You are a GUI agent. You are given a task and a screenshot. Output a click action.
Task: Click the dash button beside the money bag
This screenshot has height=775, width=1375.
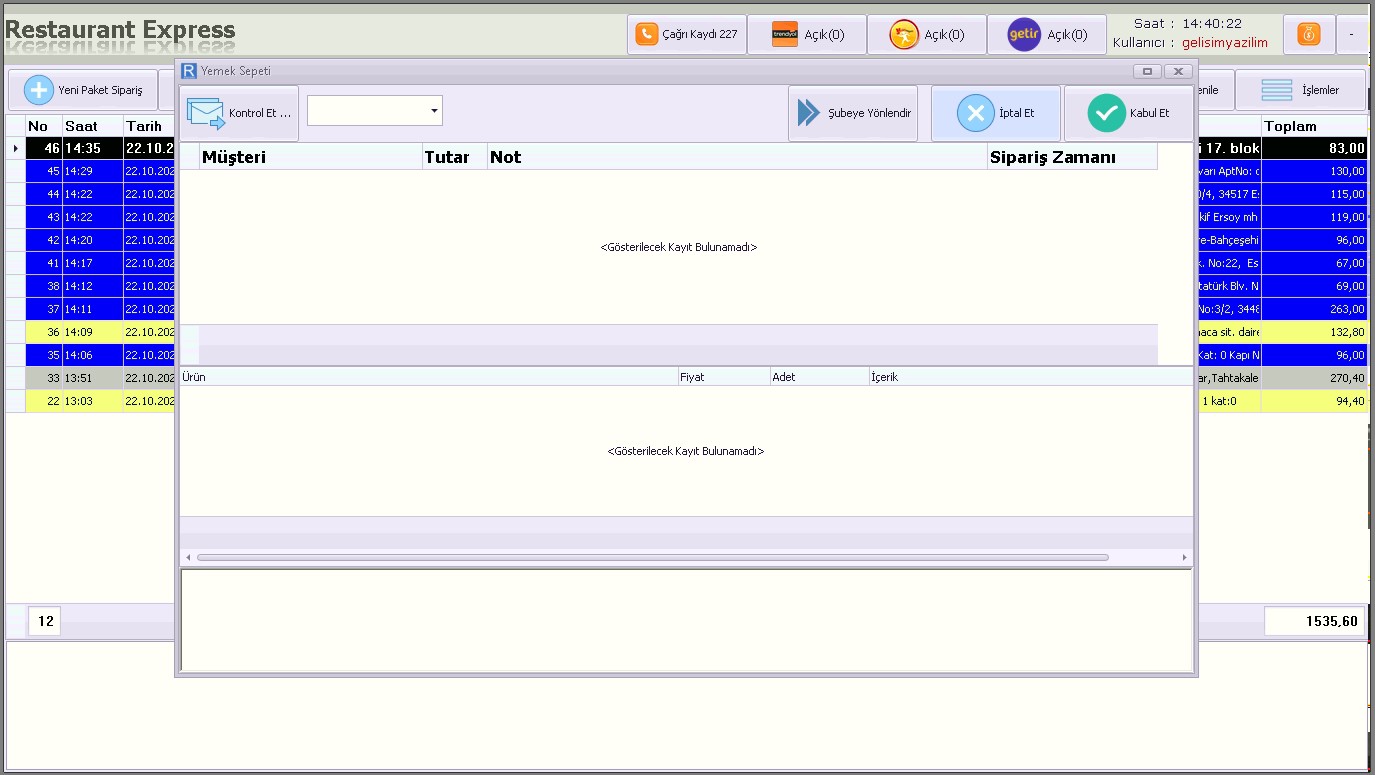pos(1353,34)
